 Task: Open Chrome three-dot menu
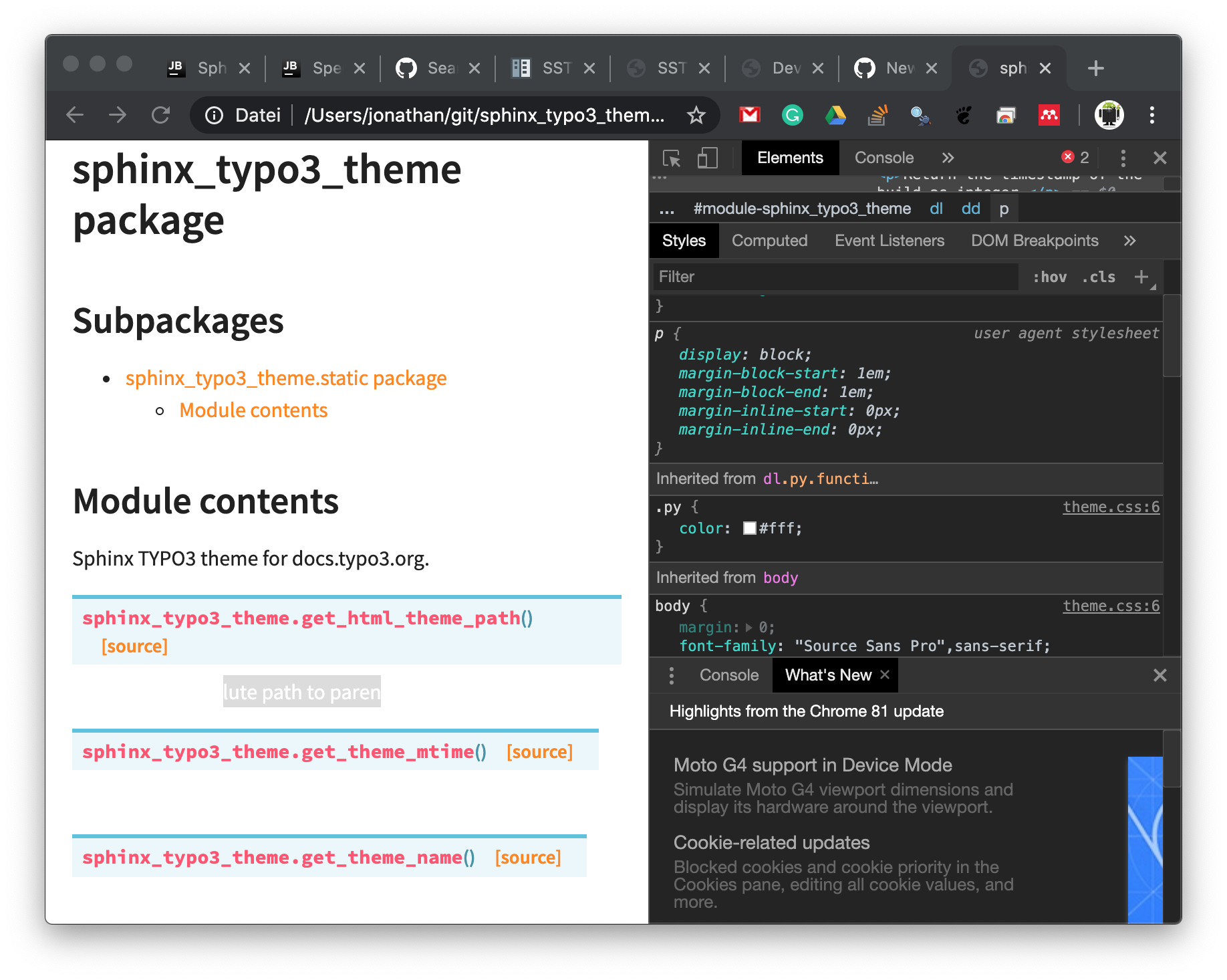pos(1152,115)
